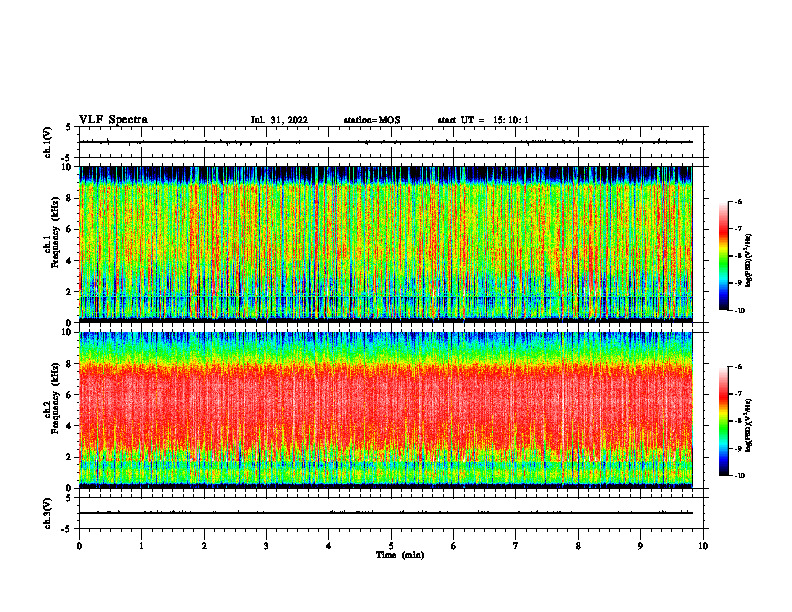Click the "10" kHz tick on ch.2 frequency axis
Image resolution: width=792 pixels, height=612 pixels.
(x=68, y=332)
